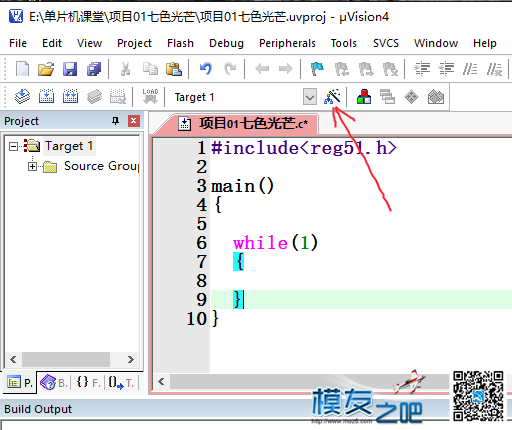
Task: Save the current file with floppy icon
Action: pos(70,69)
